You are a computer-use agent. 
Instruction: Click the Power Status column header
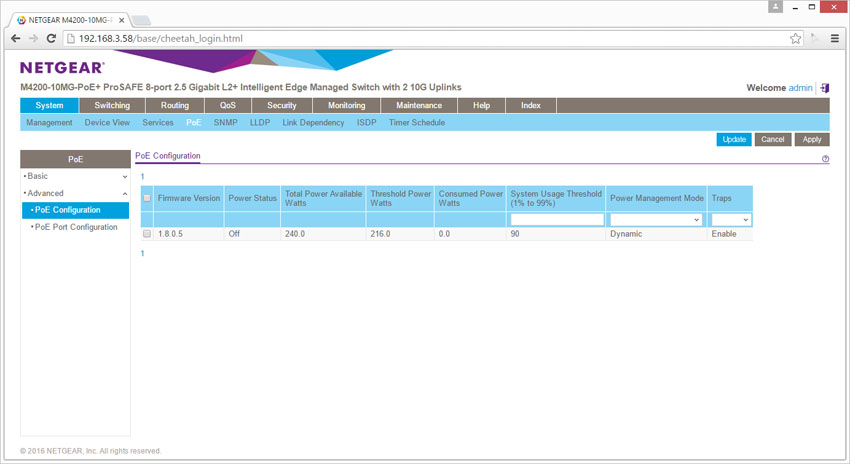pos(253,198)
